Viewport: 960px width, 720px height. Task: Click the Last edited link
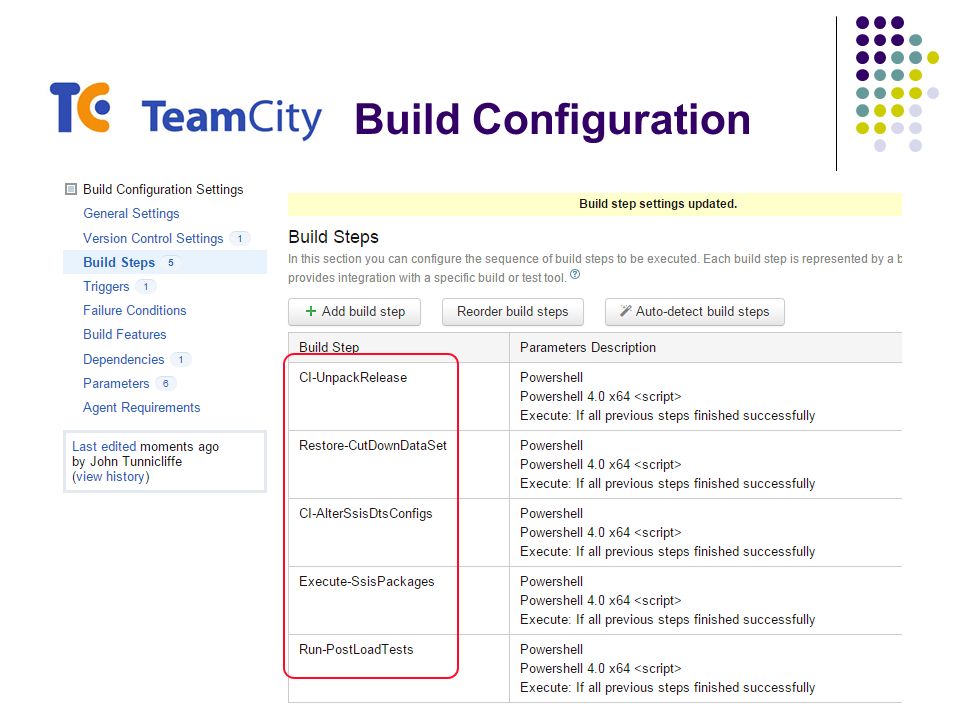click(x=104, y=446)
